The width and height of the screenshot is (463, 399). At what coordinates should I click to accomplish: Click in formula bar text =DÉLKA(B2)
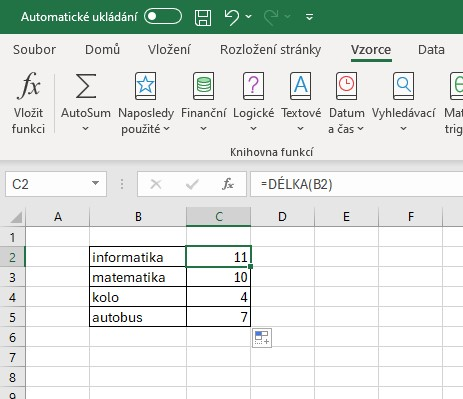(x=297, y=184)
